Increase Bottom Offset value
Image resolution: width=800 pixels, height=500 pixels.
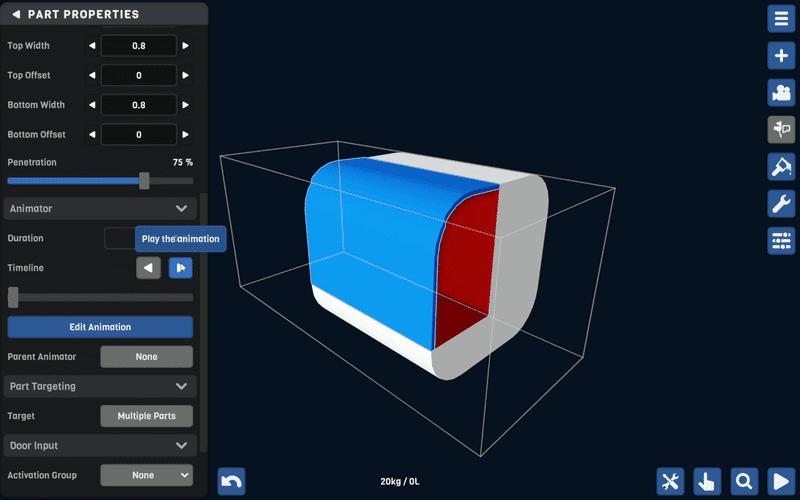[x=186, y=135]
